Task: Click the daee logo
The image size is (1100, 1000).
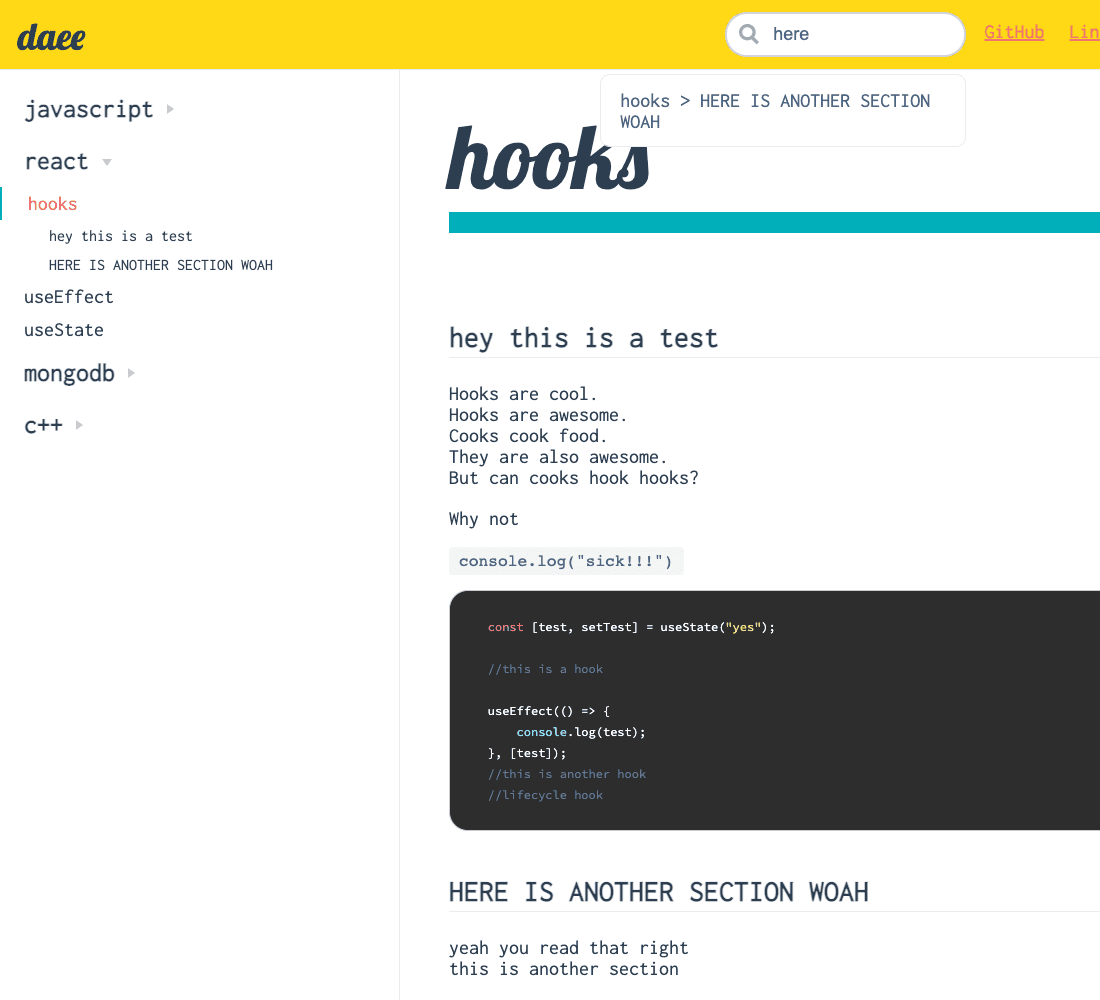Action: (51, 37)
